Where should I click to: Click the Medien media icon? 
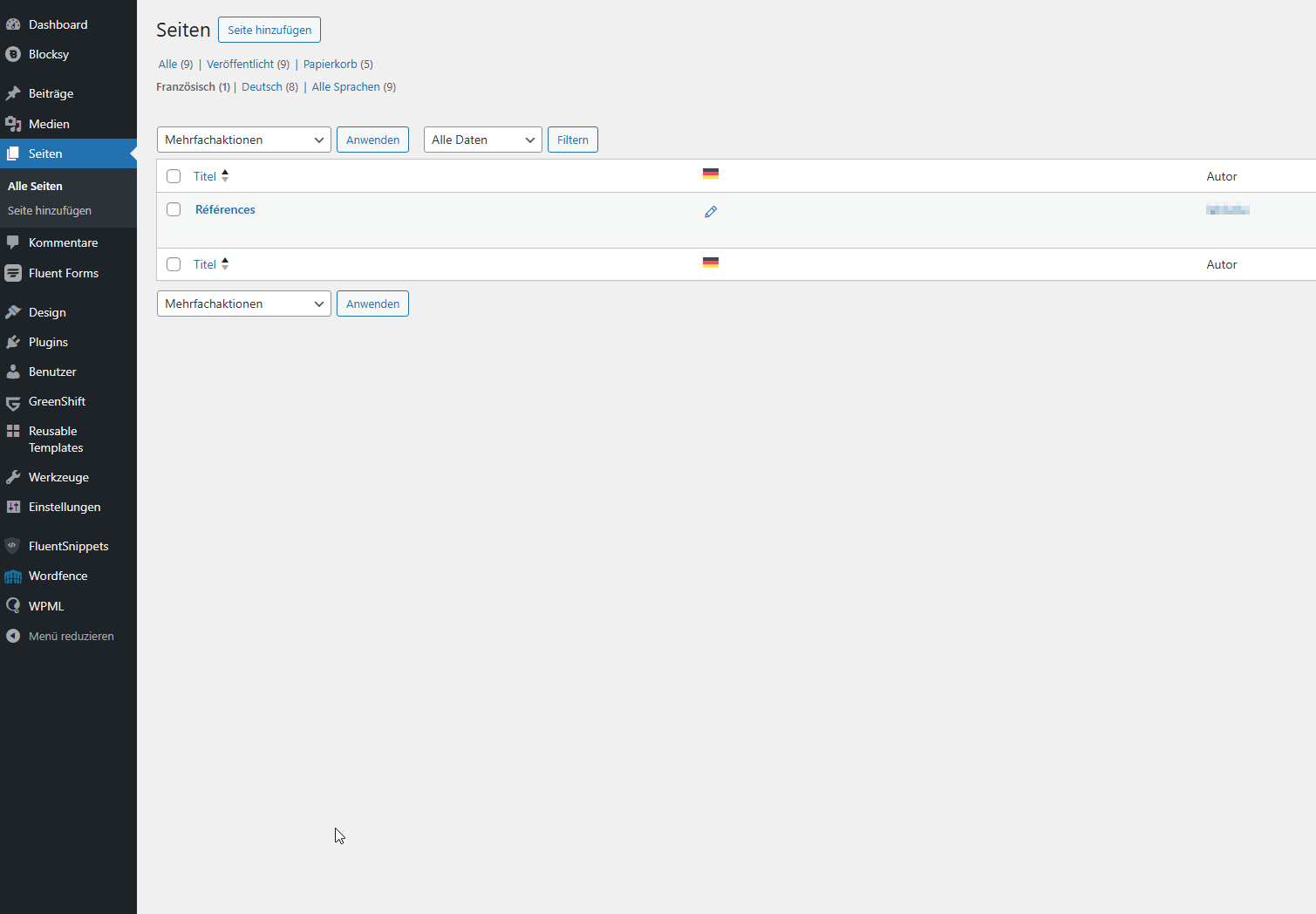coord(13,124)
